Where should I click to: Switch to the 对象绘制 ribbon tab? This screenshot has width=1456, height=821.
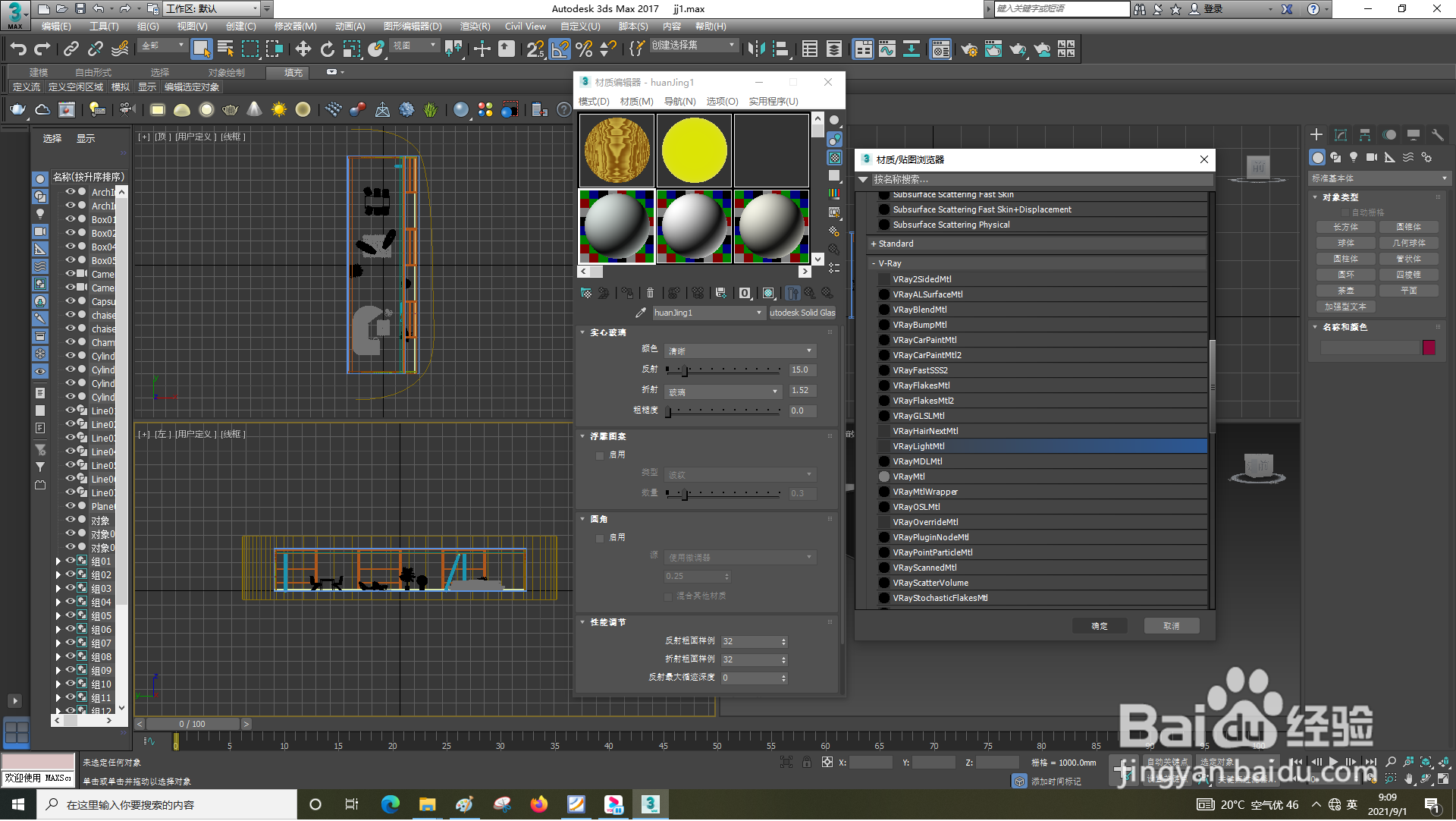226,72
